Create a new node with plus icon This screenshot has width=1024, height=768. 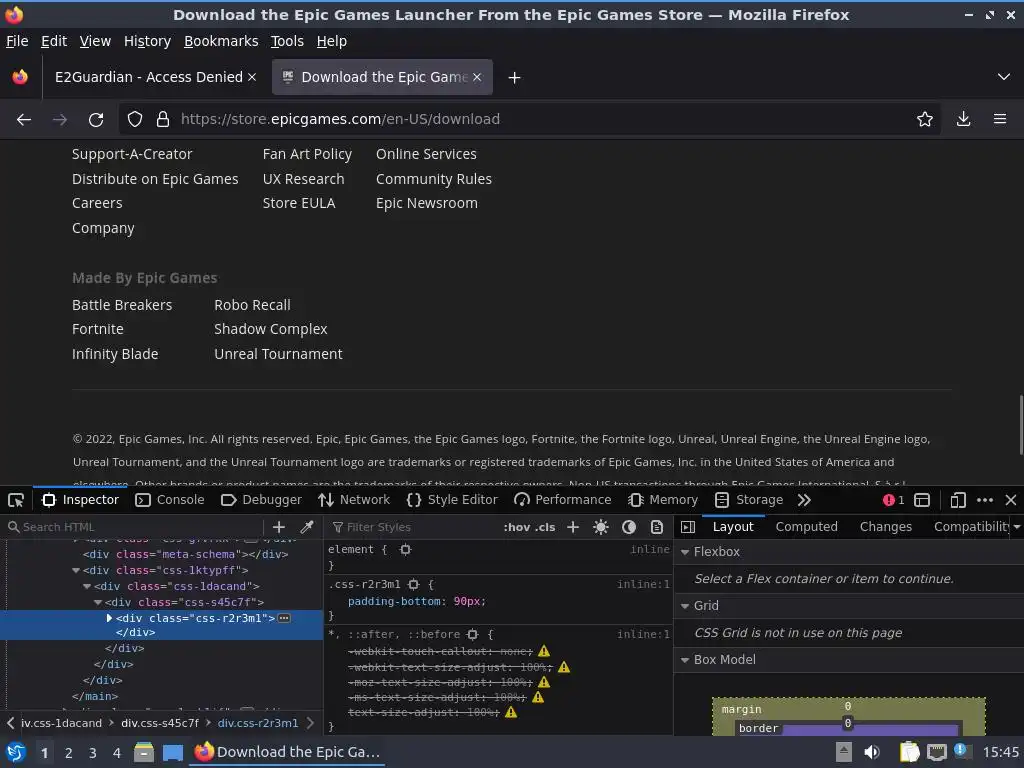279,527
